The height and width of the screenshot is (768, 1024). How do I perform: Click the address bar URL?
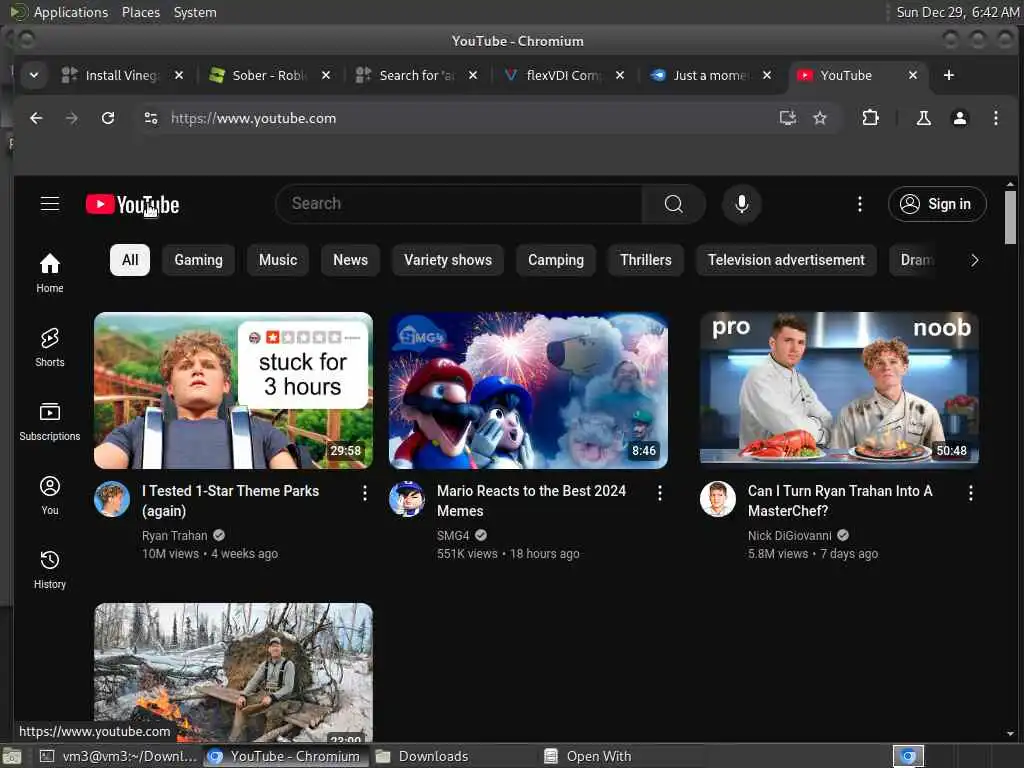pyautogui.click(x=253, y=118)
